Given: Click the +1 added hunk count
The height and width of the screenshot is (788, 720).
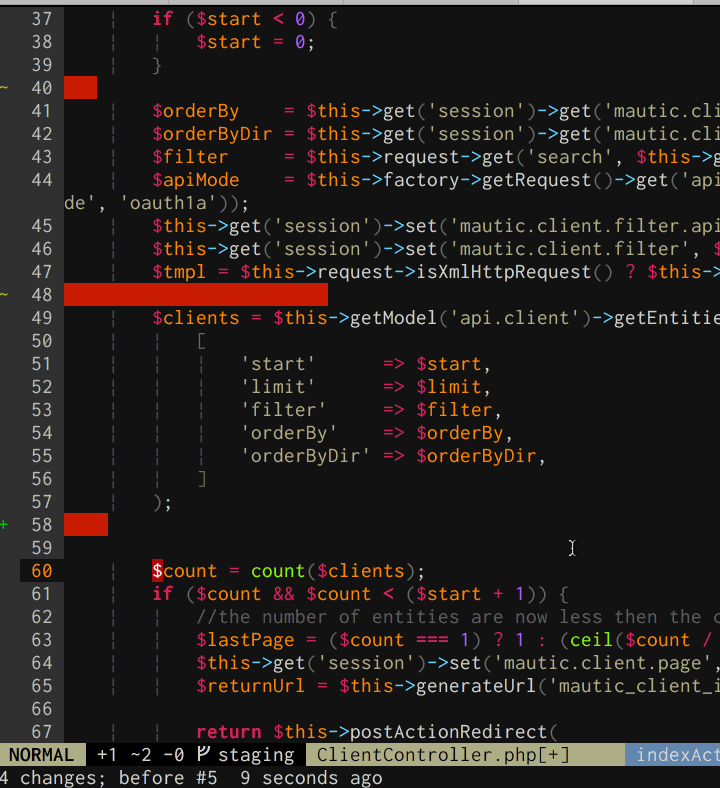Looking at the screenshot, I should click(x=107, y=755).
